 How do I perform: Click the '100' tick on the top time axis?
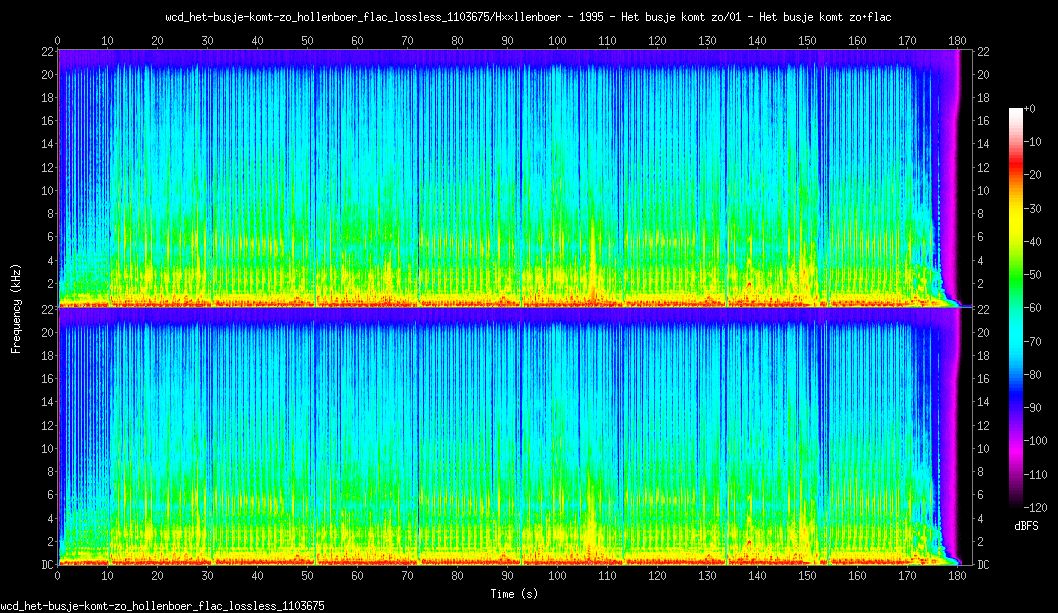coord(557,41)
